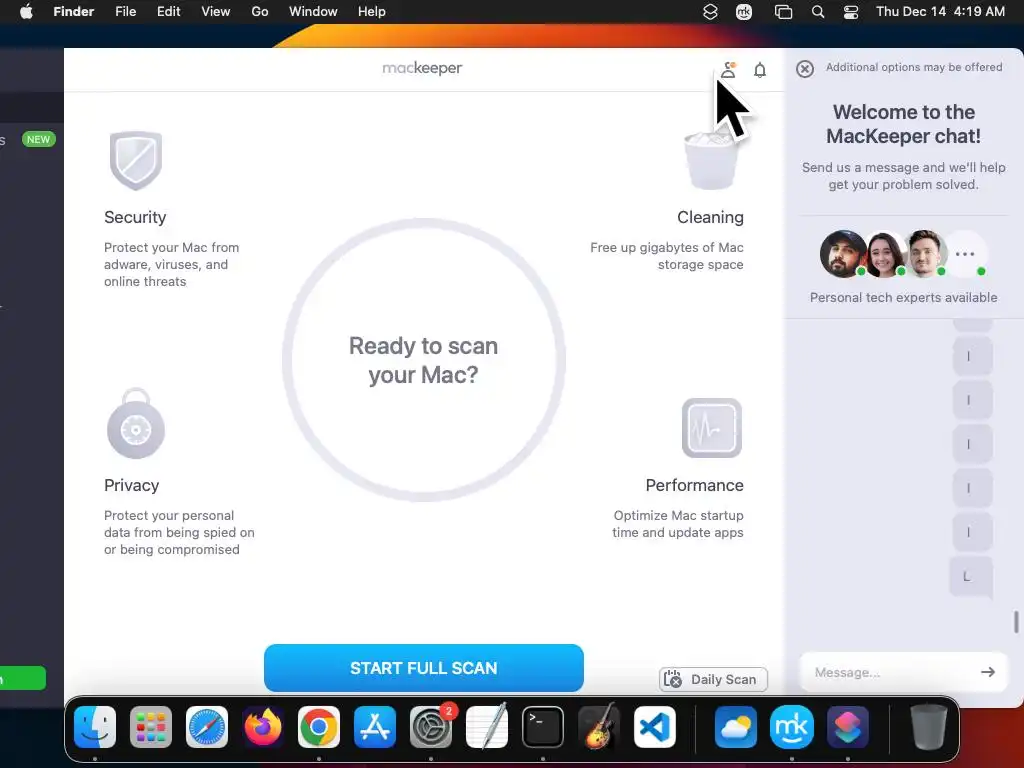Image resolution: width=1024 pixels, height=768 pixels.
Task: Open the Edit menu
Action: click(x=168, y=12)
